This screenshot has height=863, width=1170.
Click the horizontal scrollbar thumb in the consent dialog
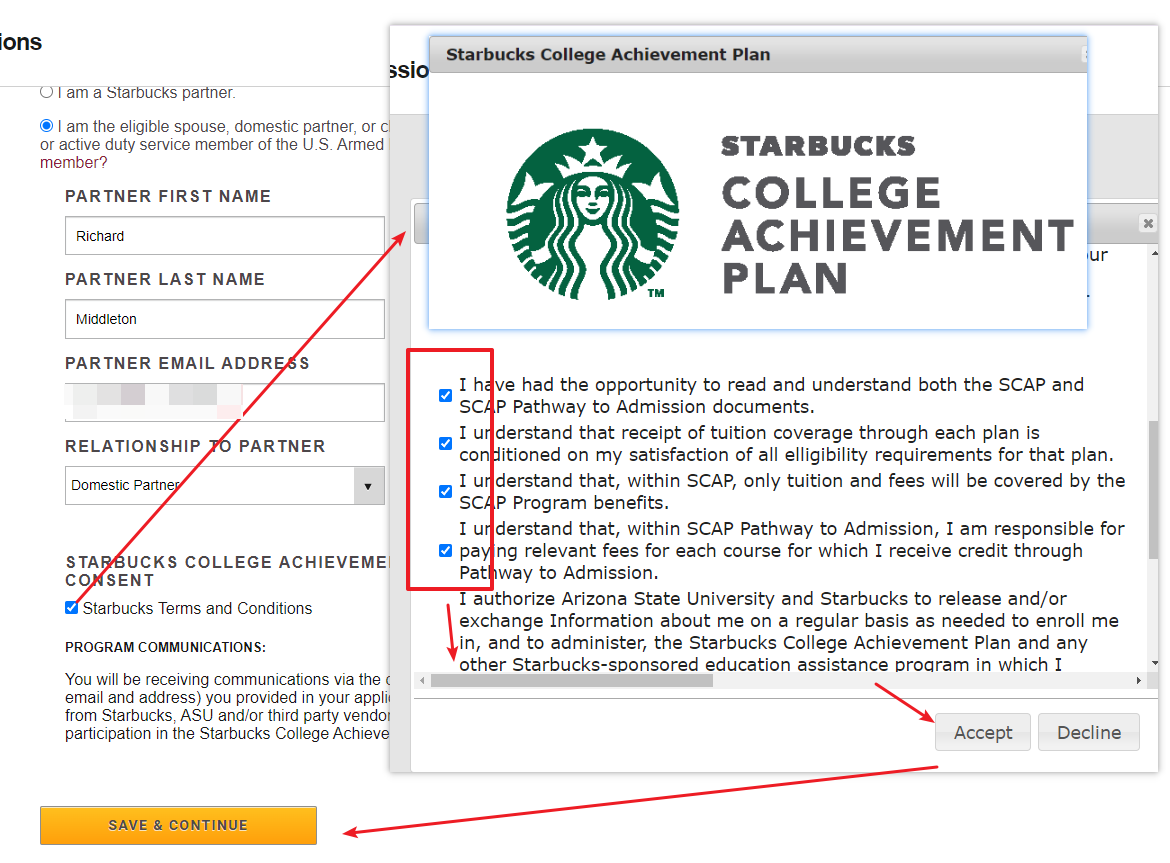click(x=572, y=680)
